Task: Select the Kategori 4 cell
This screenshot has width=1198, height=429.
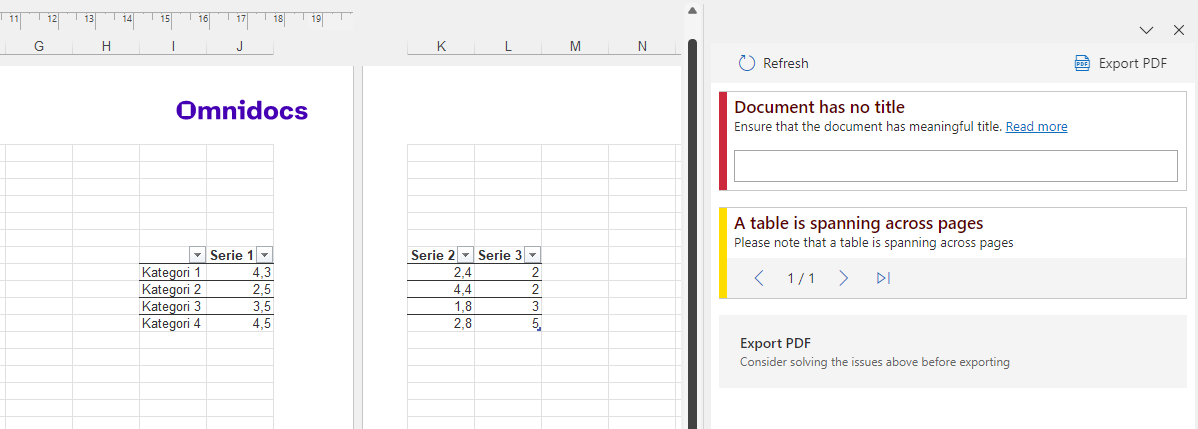Action: 173,323
